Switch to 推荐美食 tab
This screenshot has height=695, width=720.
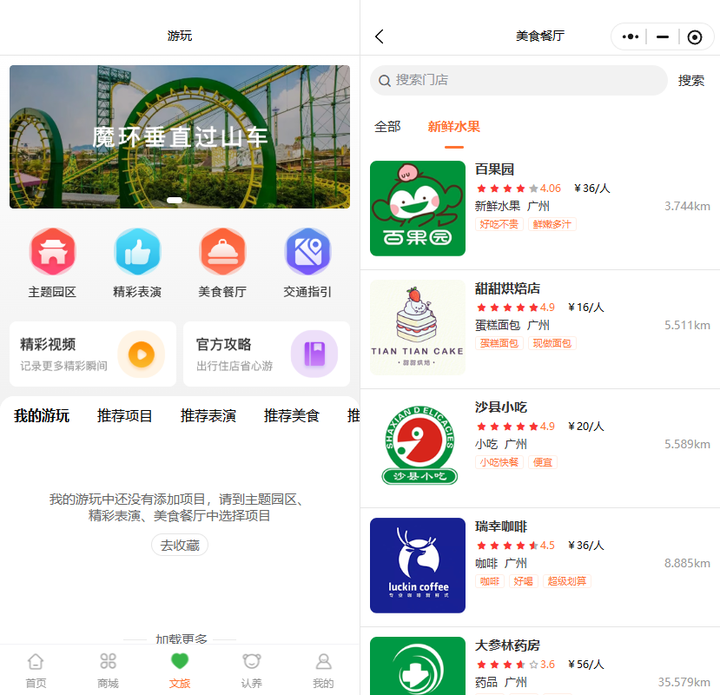[x=292, y=416]
